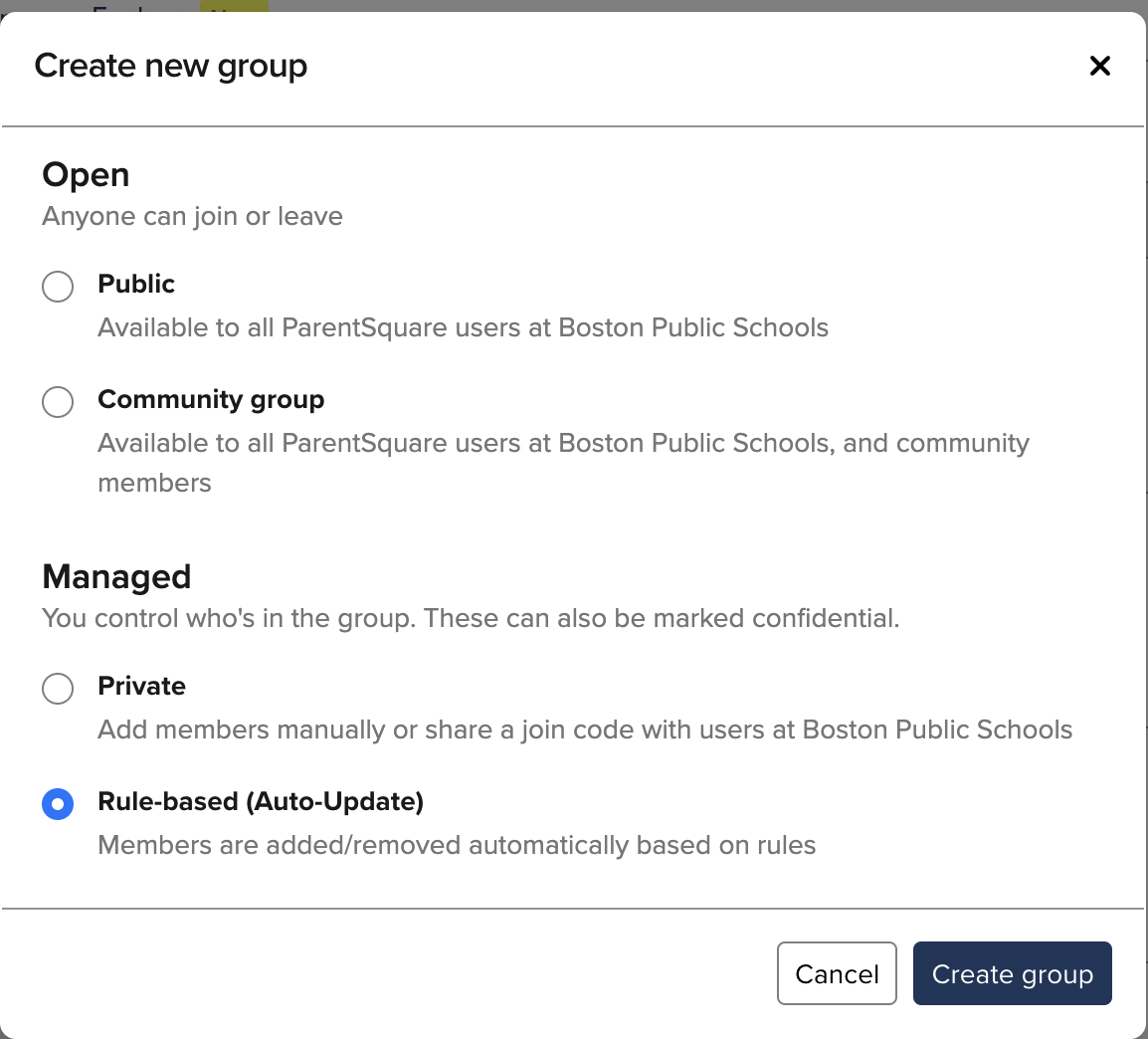The image size is (1148, 1039).
Task: Click the "You control who's in the group" text
Action: pos(470,619)
